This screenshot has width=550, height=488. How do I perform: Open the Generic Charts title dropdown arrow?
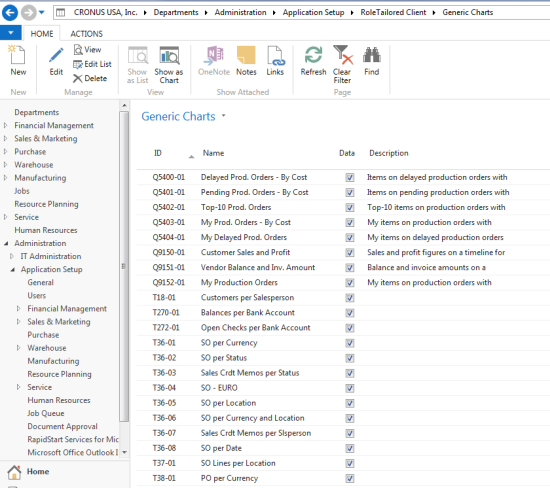[x=224, y=115]
